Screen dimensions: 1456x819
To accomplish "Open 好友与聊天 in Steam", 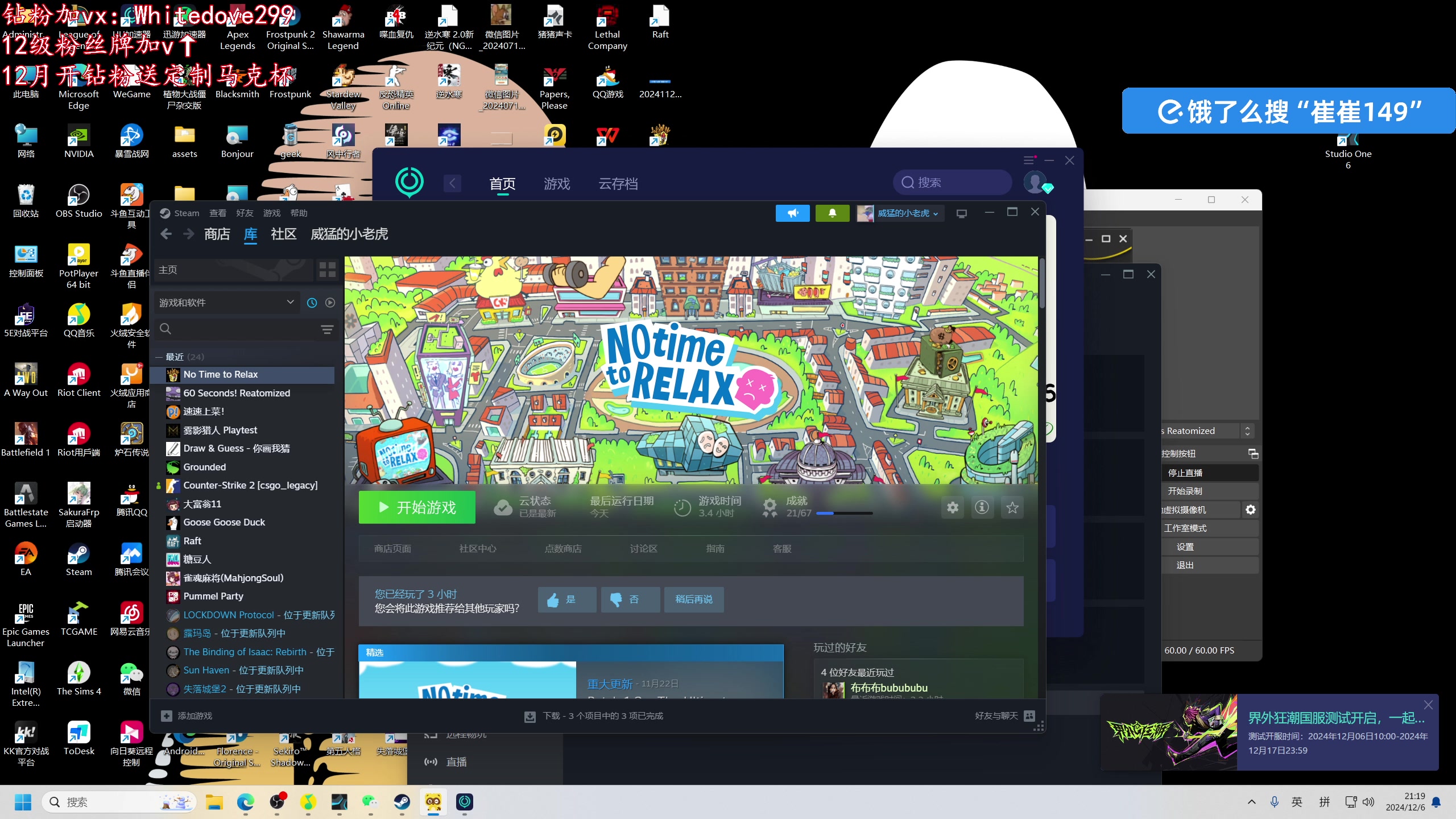I will 1004,716.
